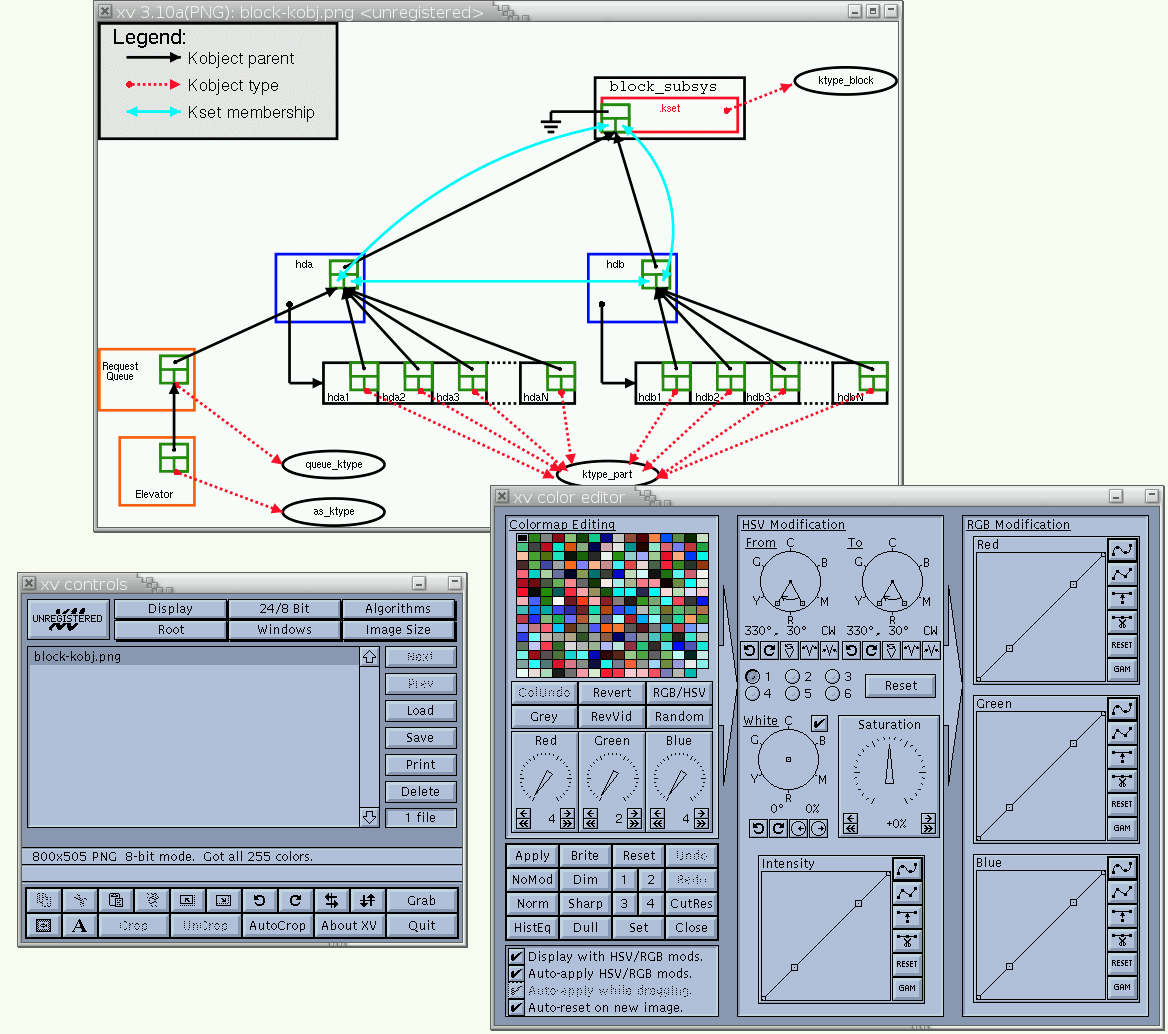Viewport: 1168px width, 1034px height.
Task: Uncheck 'Auto-reset on new image'
Action: [x=516, y=1007]
